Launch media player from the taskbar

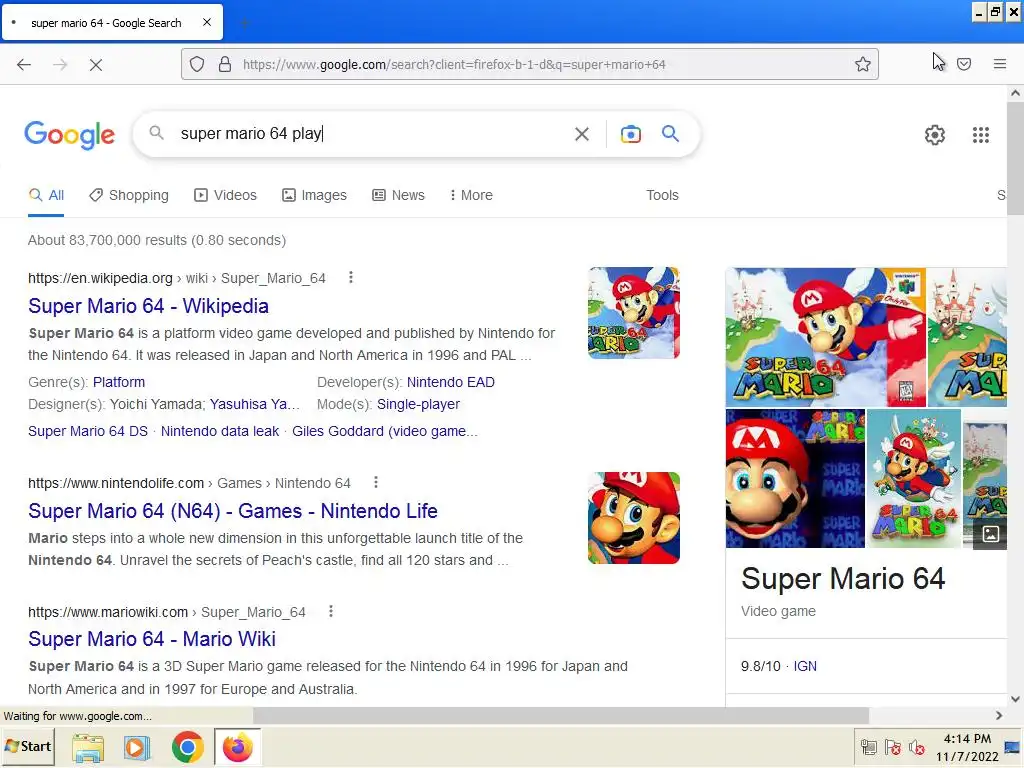tap(137, 748)
